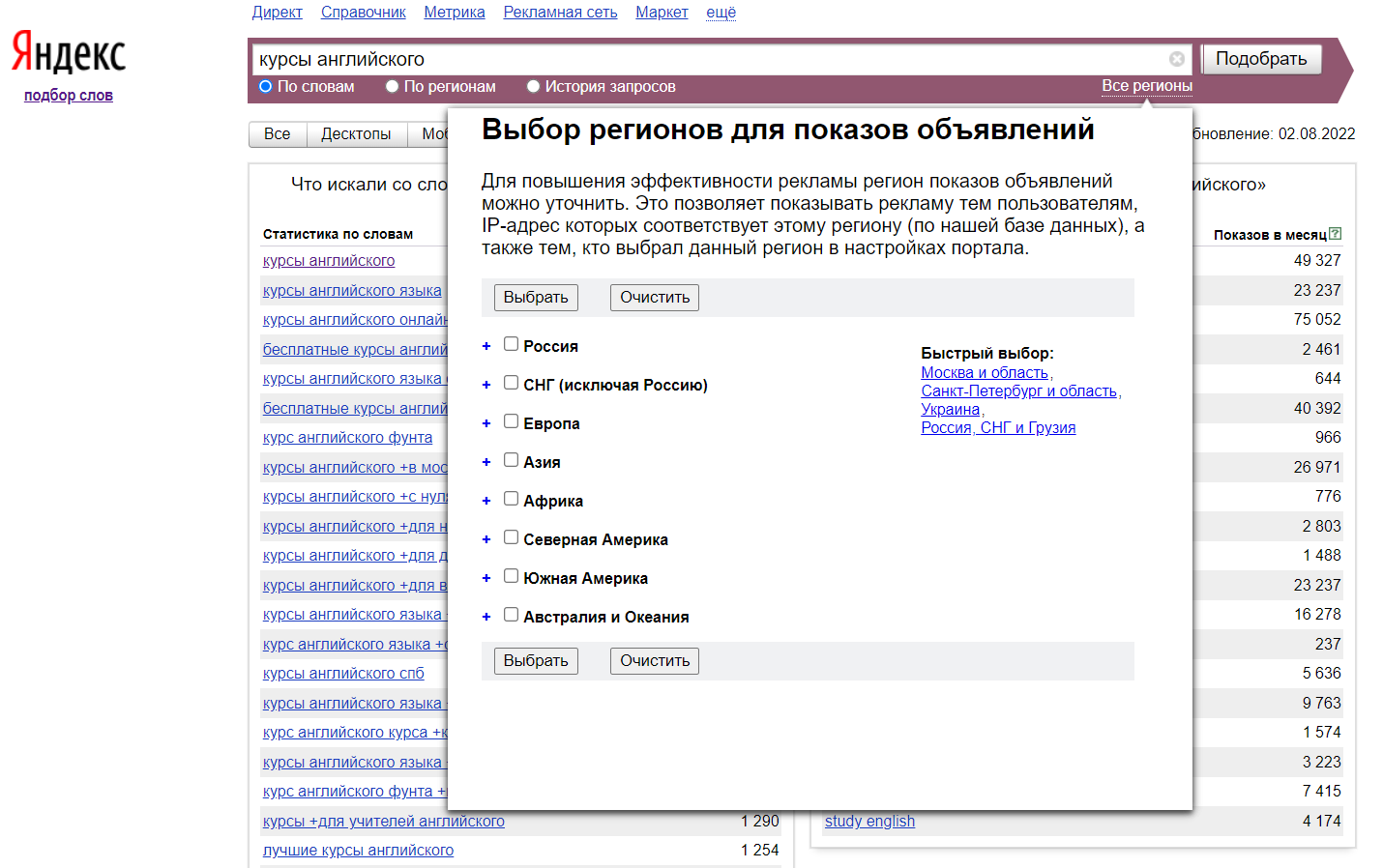1383x868 pixels.
Task: Clear the search field with the X icon
Action: click(1176, 59)
